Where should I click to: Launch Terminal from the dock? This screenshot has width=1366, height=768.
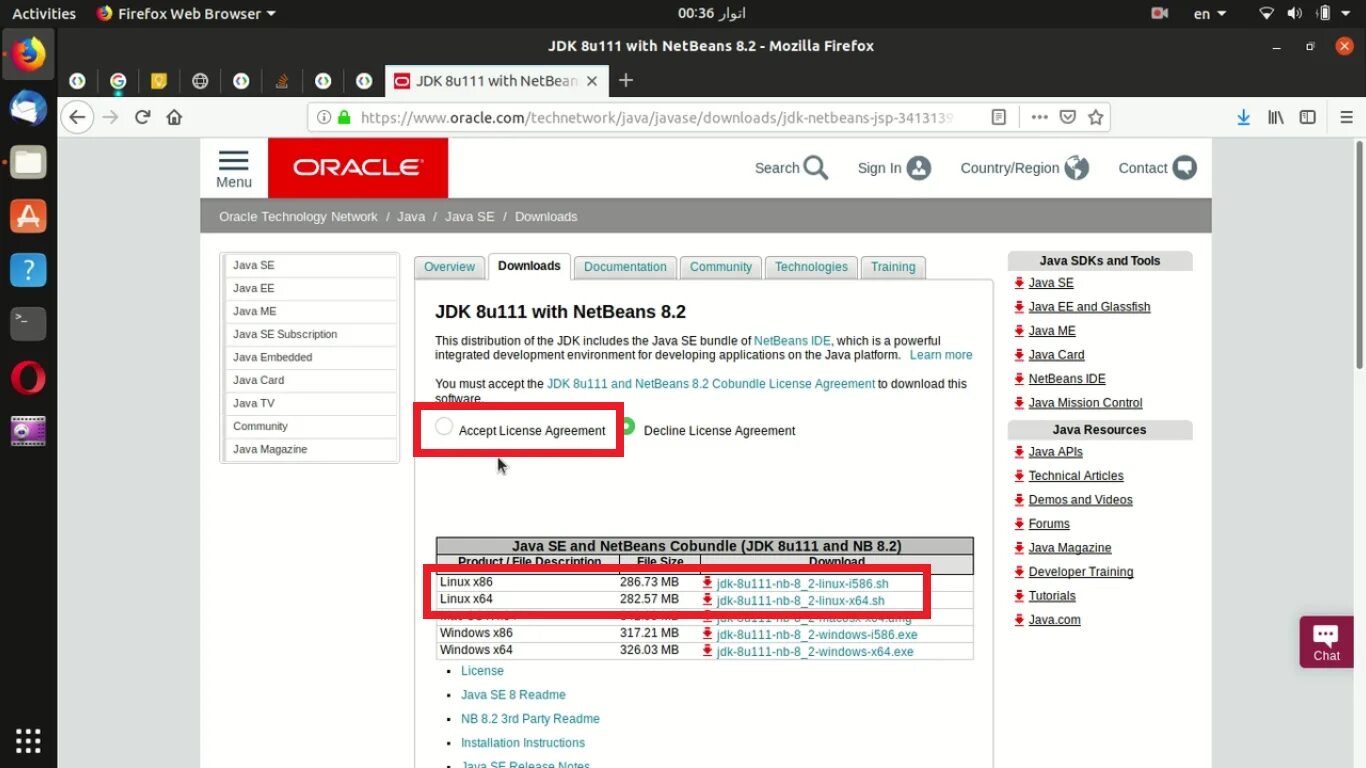(28, 323)
